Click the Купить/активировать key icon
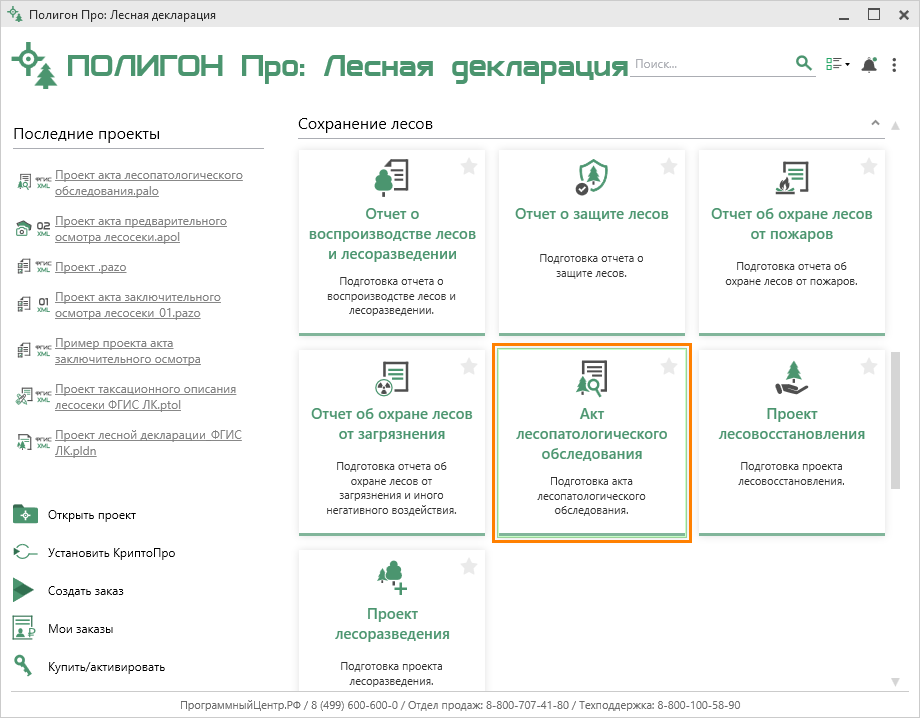 [23, 666]
